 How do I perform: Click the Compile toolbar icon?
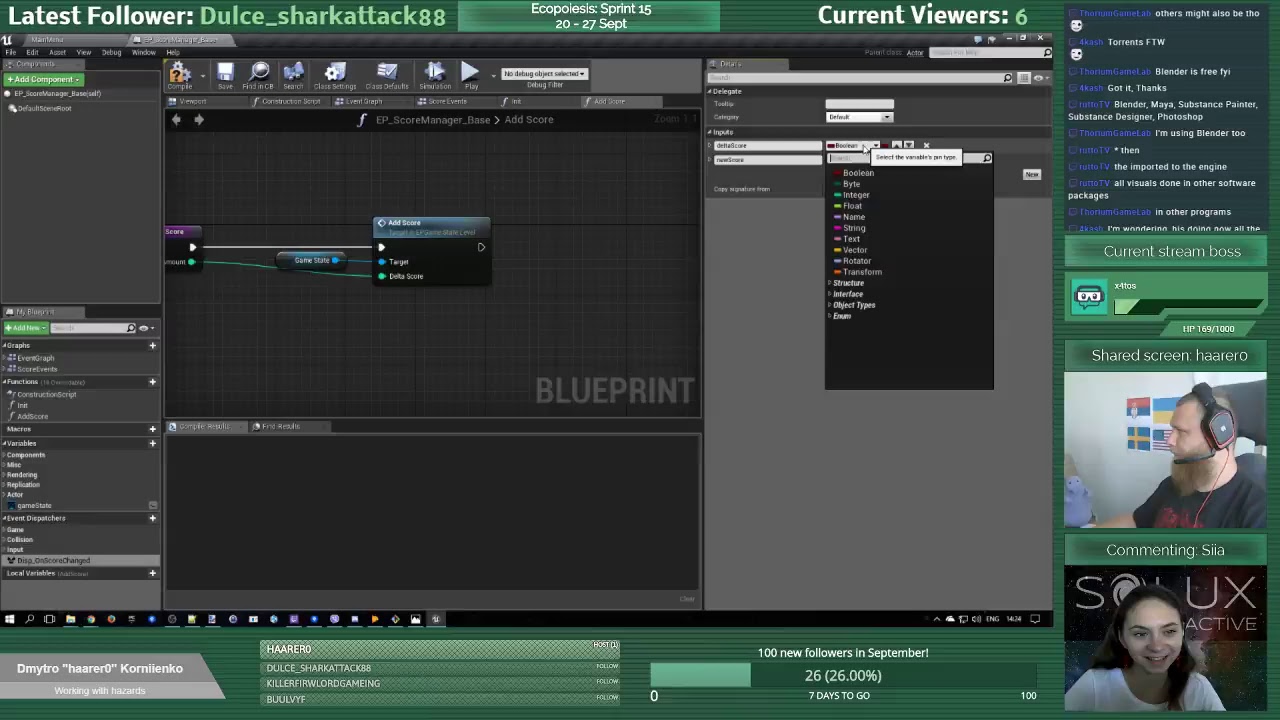[180, 74]
